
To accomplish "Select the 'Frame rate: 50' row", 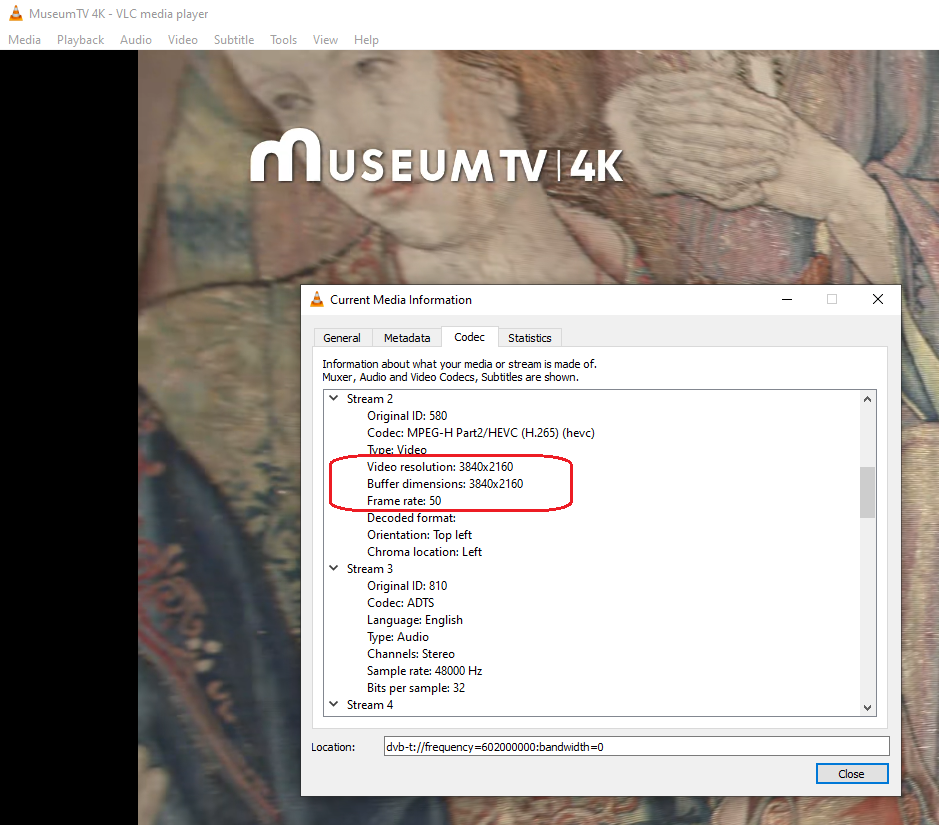I will coord(404,501).
